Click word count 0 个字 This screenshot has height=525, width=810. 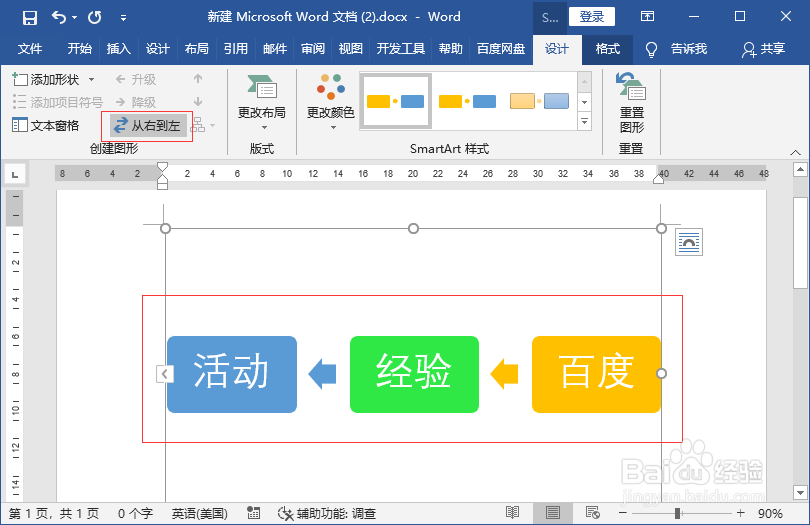[x=135, y=514]
